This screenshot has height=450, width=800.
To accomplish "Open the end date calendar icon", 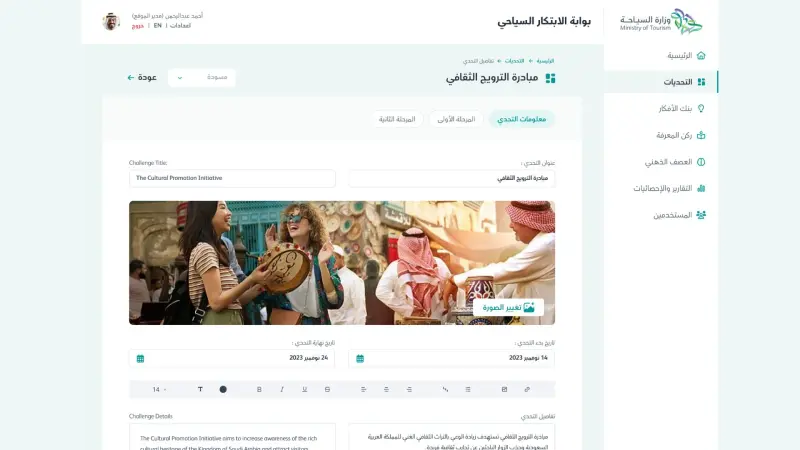I will point(140,359).
